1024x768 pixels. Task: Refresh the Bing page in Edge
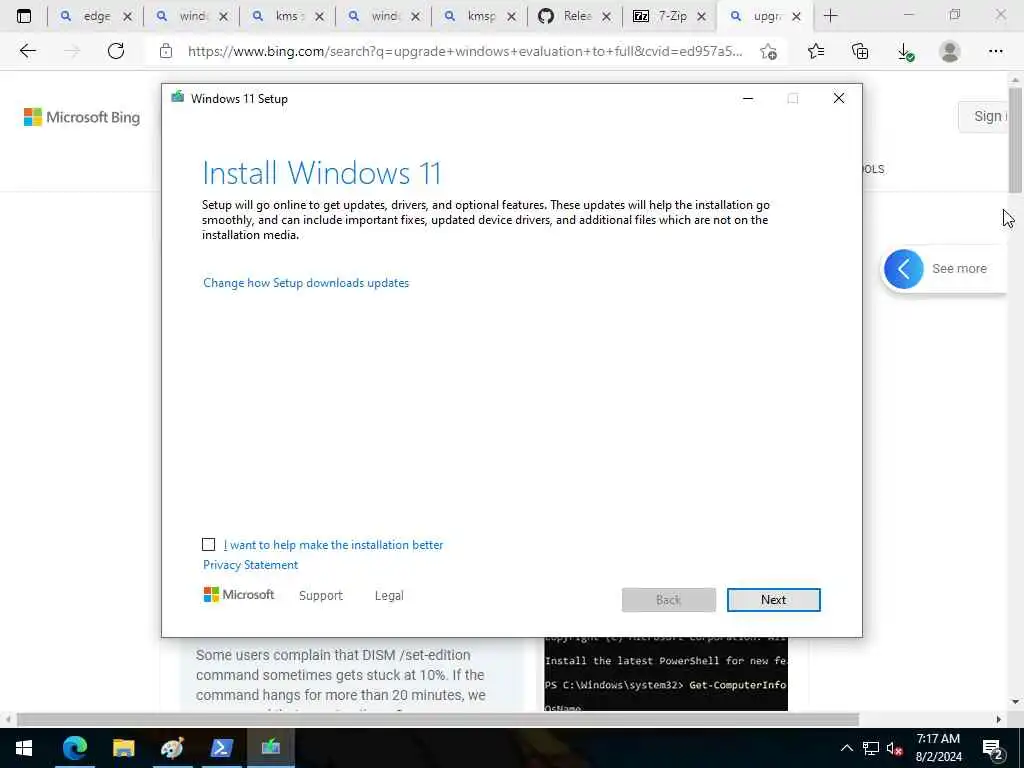[116, 51]
